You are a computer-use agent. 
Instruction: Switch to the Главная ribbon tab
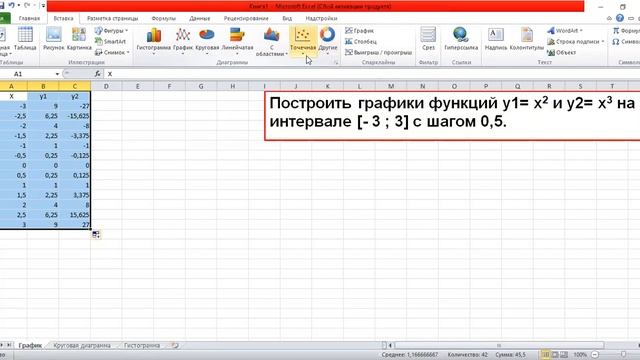point(29,18)
